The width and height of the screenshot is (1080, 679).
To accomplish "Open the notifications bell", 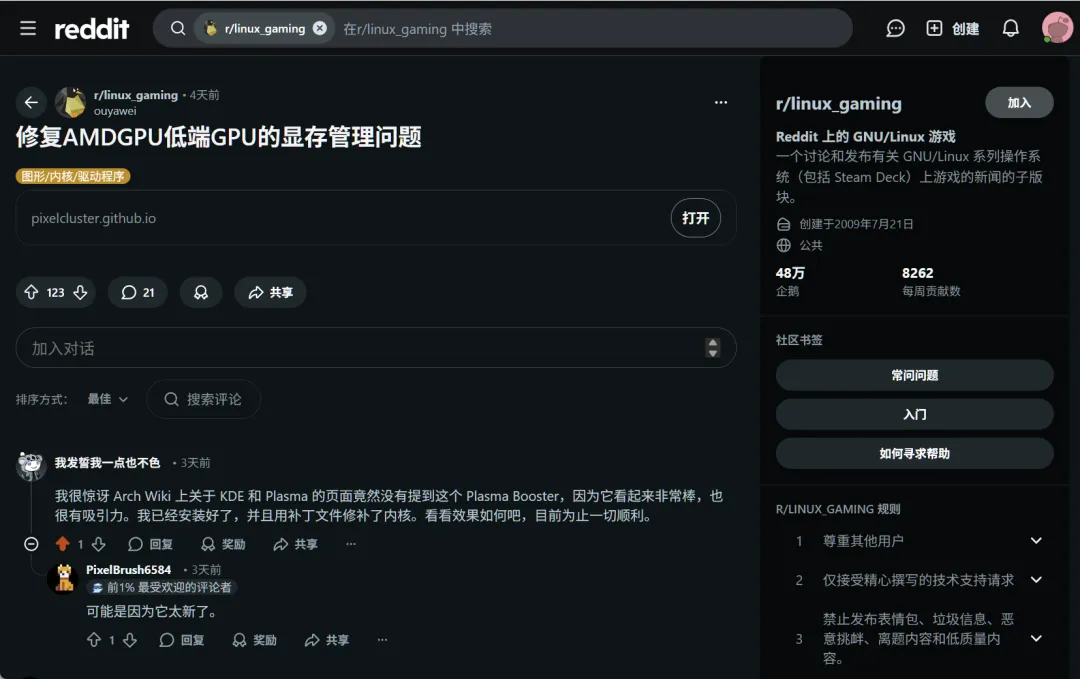I will click(1010, 28).
